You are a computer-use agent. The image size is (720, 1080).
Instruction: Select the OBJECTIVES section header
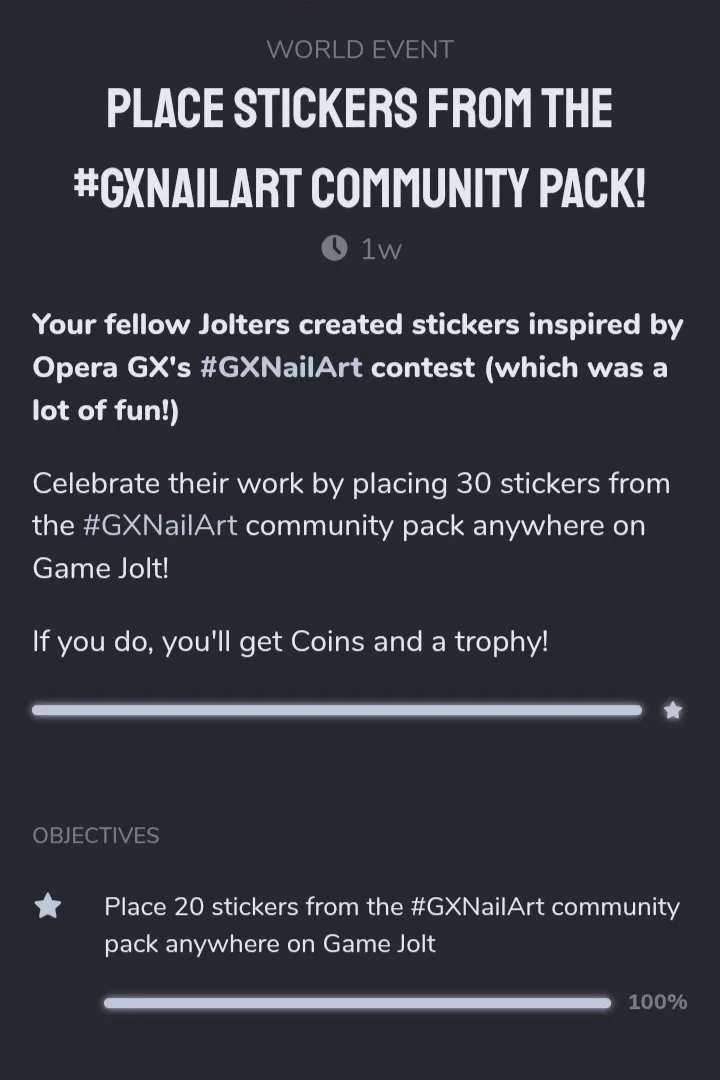96,836
